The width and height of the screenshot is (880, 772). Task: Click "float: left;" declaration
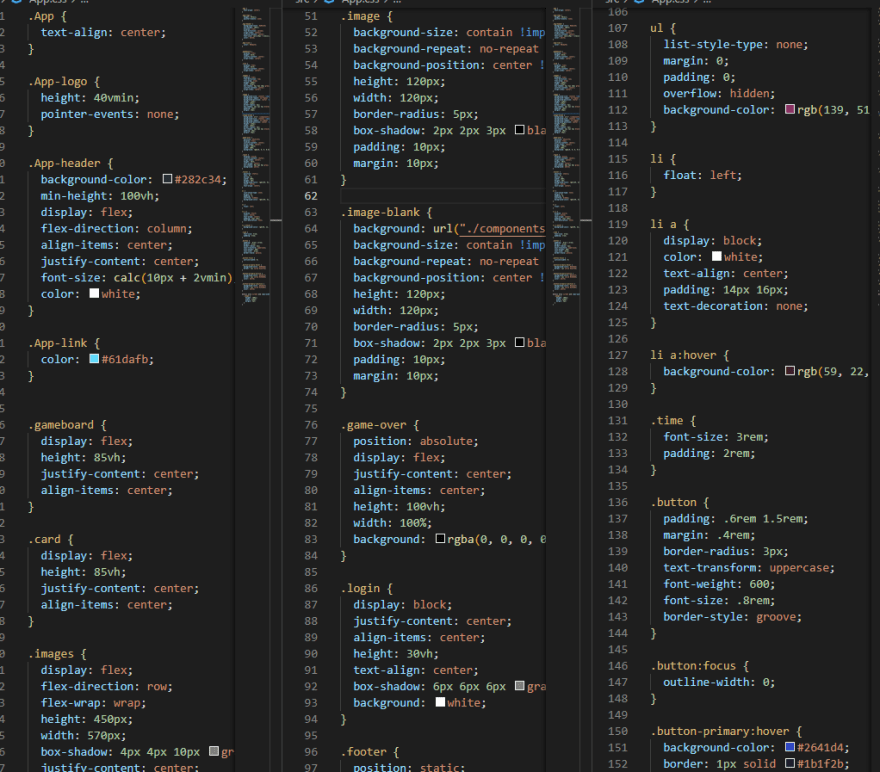703,175
